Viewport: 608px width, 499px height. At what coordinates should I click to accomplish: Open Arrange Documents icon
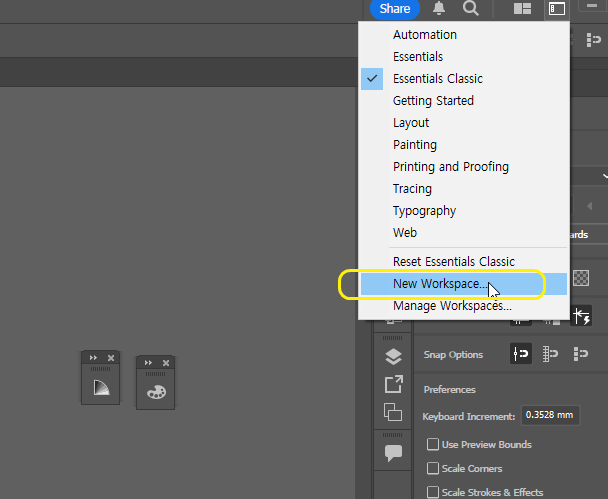click(522, 9)
